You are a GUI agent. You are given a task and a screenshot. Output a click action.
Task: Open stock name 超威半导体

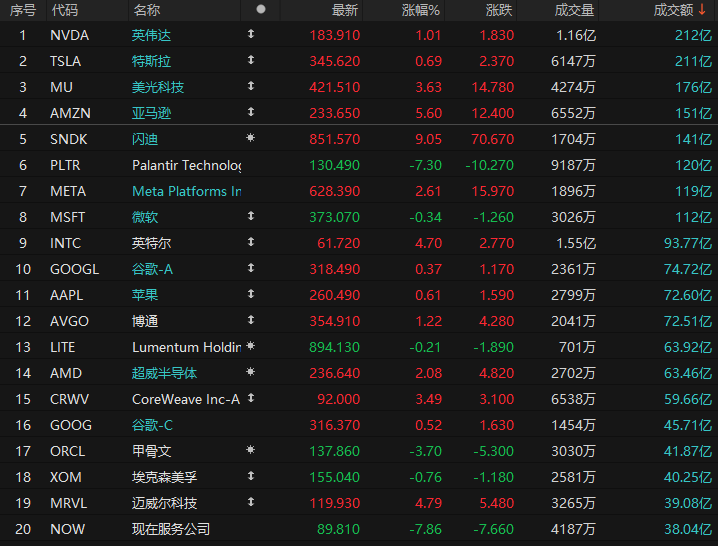tap(164, 373)
